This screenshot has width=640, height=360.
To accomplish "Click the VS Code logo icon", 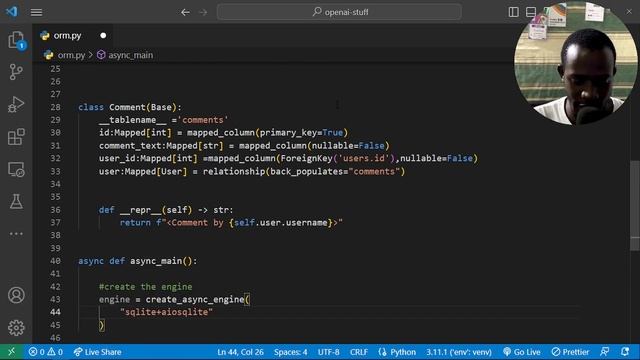I will pyautogui.click(x=12, y=11).
